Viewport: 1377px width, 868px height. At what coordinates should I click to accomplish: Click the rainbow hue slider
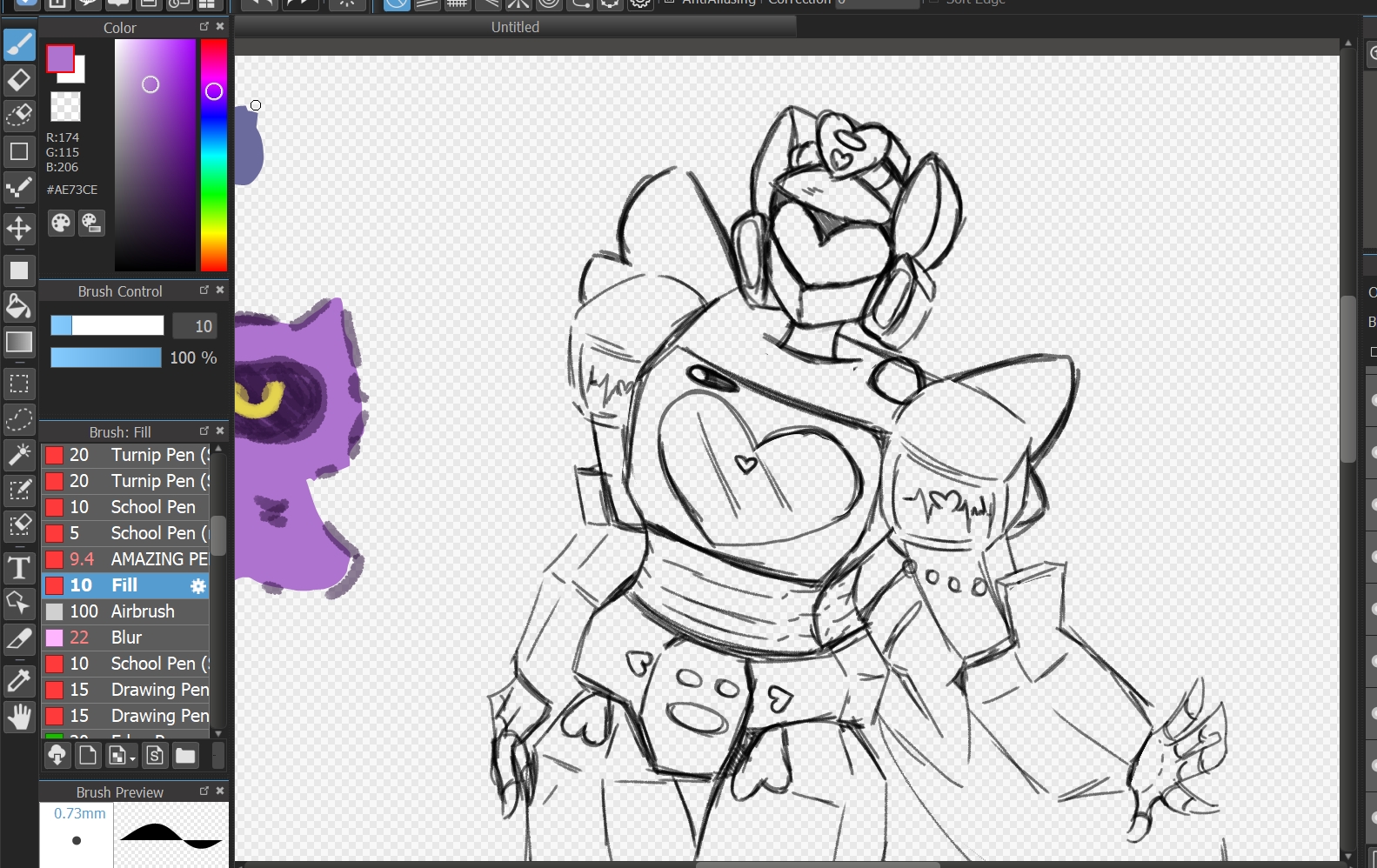214,157
